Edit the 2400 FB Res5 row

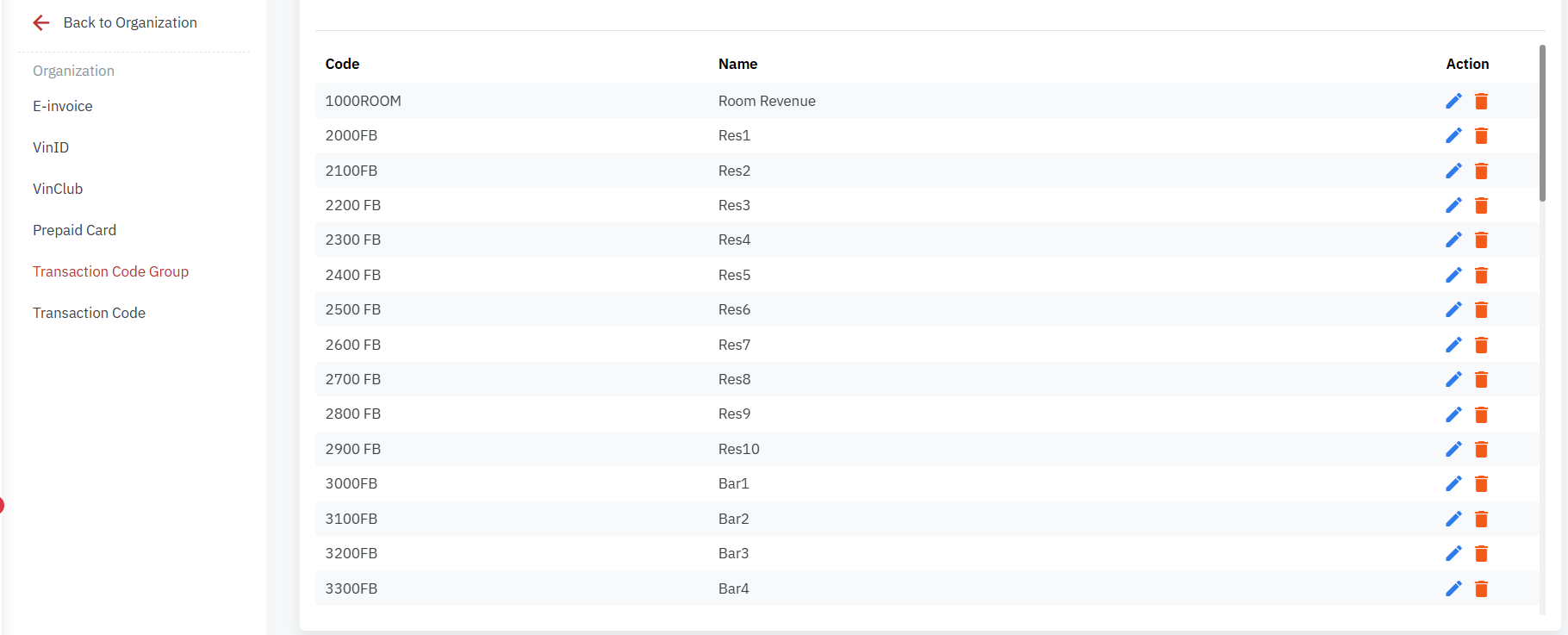[x=1453, y=275]
